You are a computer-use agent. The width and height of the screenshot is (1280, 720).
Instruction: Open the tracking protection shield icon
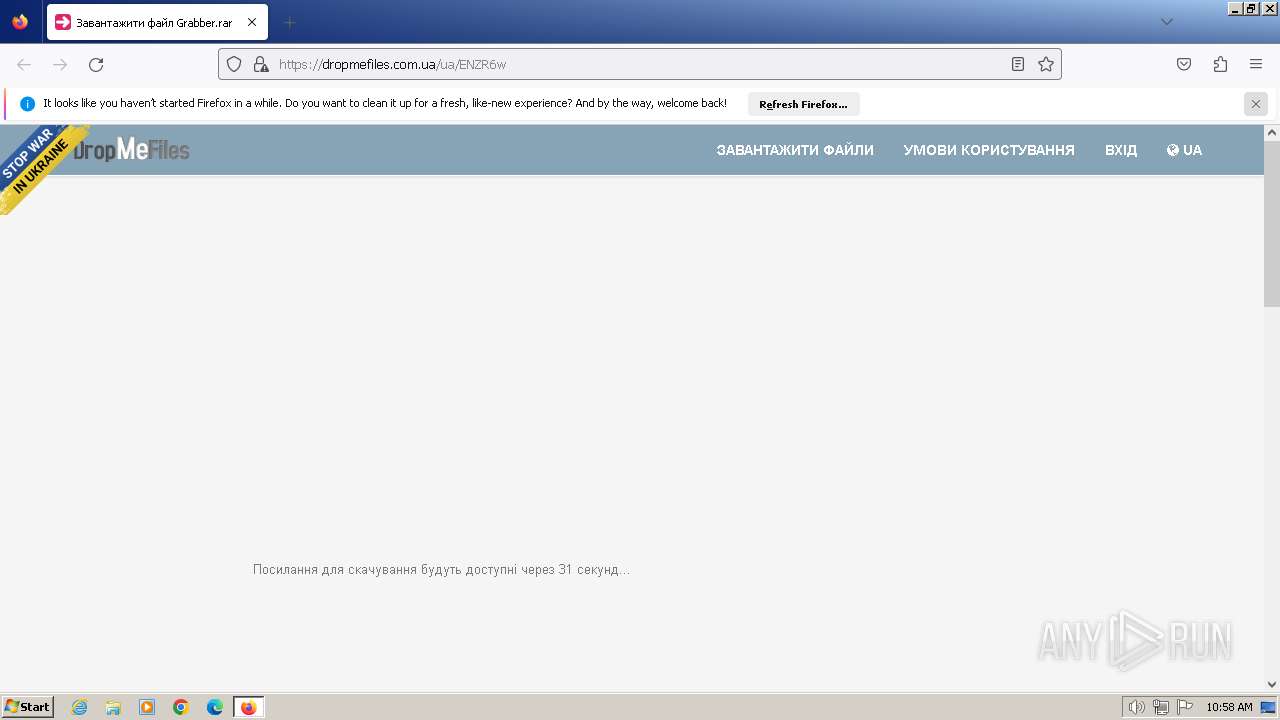(234, 64)
